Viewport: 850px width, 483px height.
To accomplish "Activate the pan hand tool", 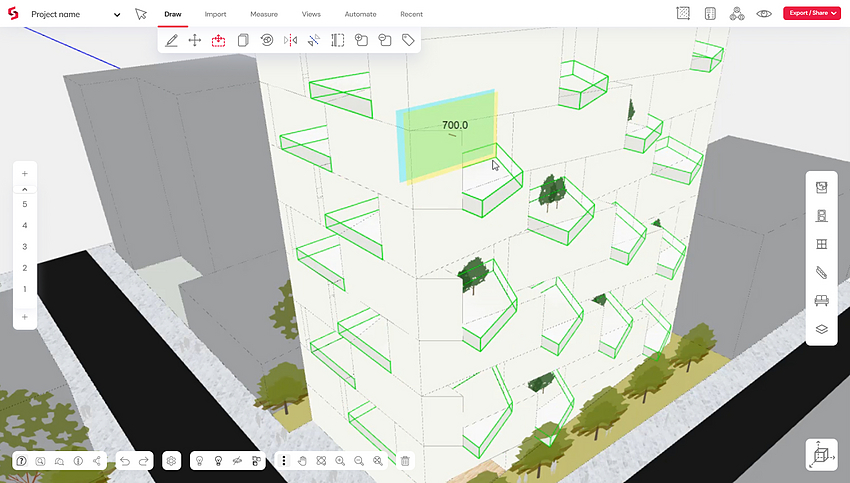I will pos(302,461).
